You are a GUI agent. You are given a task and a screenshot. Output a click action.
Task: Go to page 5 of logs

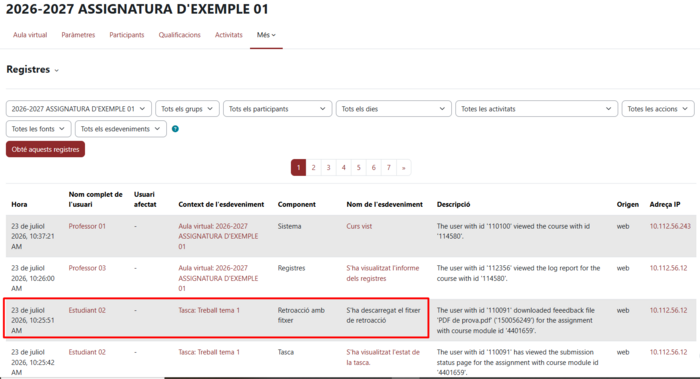point(358,168)
